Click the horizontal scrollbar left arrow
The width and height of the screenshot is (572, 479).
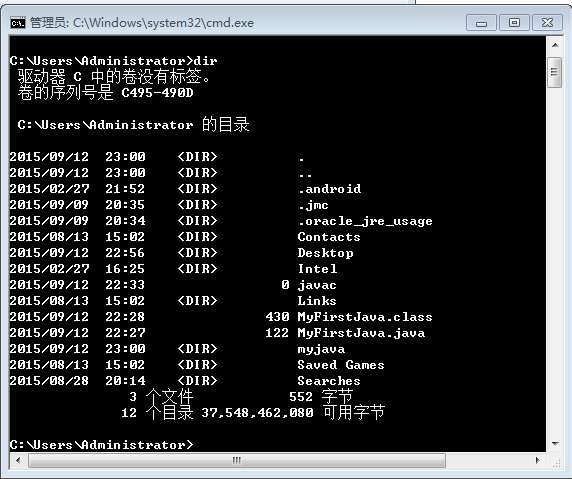point(18,460)
